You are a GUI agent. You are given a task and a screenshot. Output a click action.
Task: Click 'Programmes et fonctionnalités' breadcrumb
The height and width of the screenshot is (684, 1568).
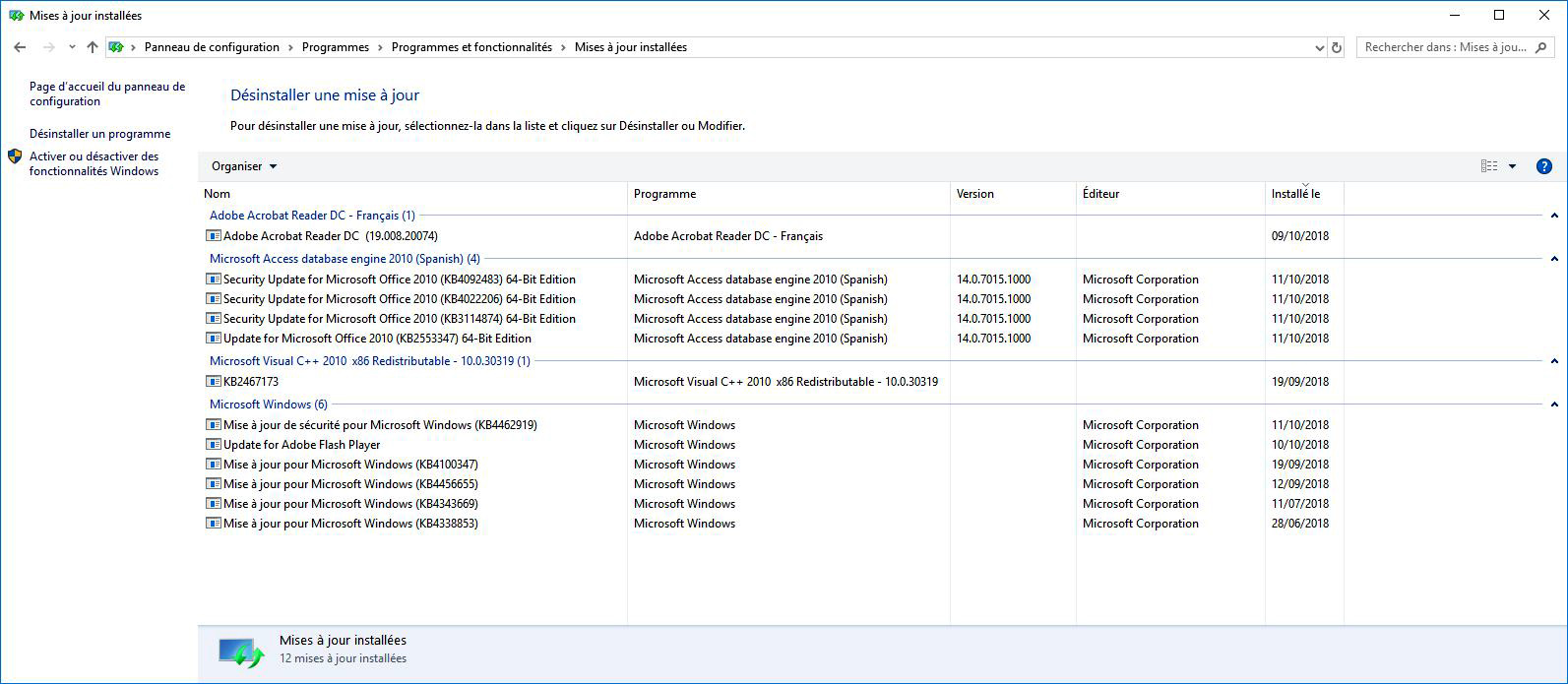tap(471, 47)
